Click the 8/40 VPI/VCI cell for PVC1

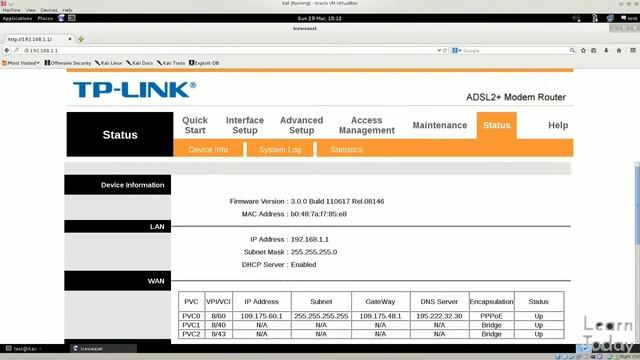218,325
